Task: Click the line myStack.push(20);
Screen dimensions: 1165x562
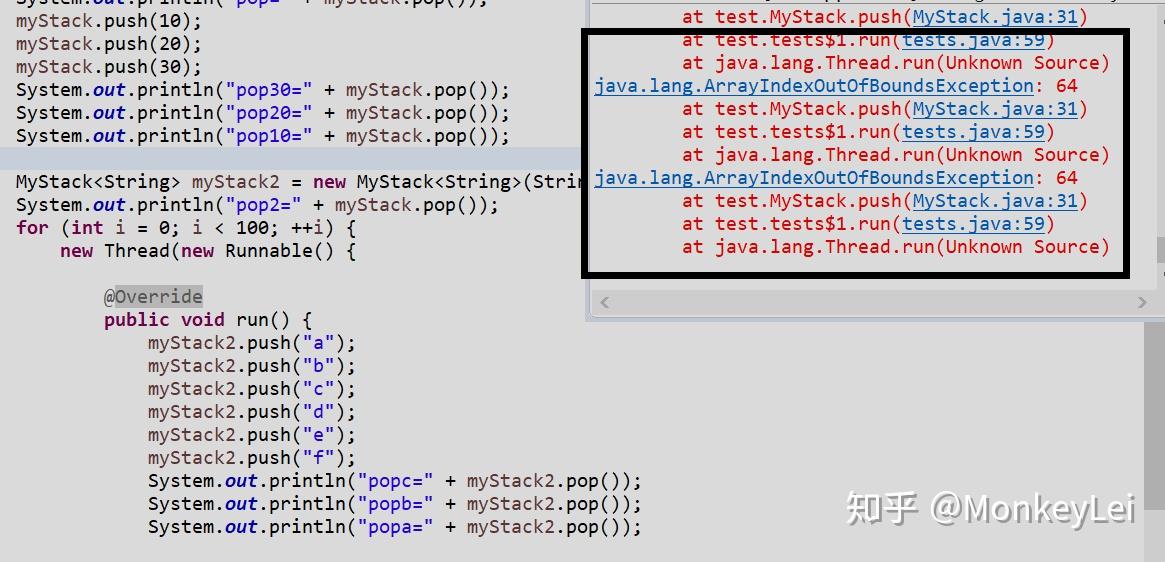Action: point(108,44)
